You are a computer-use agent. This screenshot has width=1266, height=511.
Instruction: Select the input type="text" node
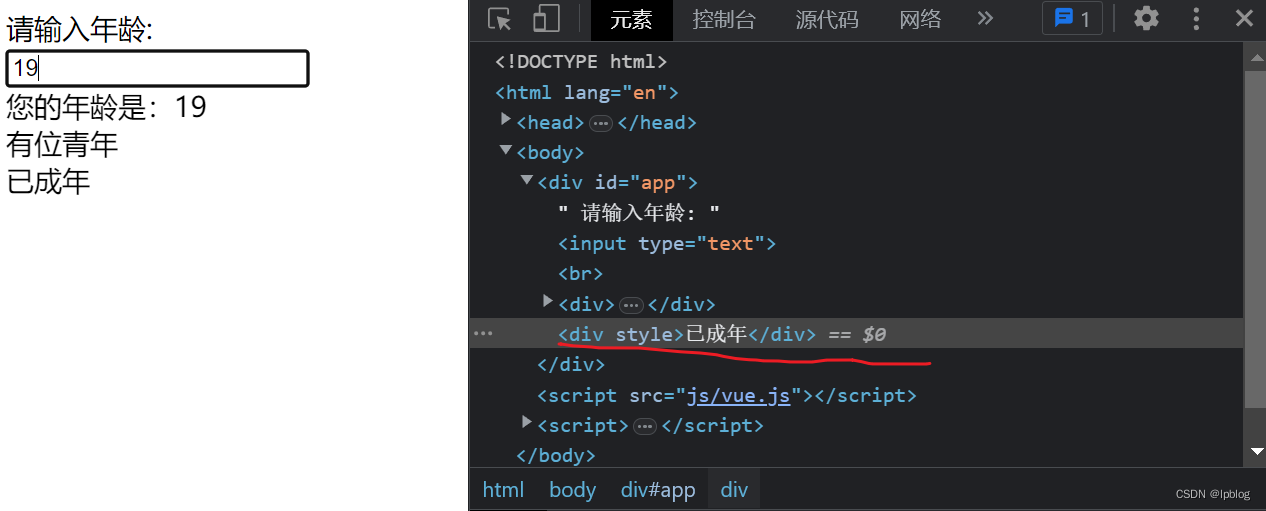(x=667, y=243)
